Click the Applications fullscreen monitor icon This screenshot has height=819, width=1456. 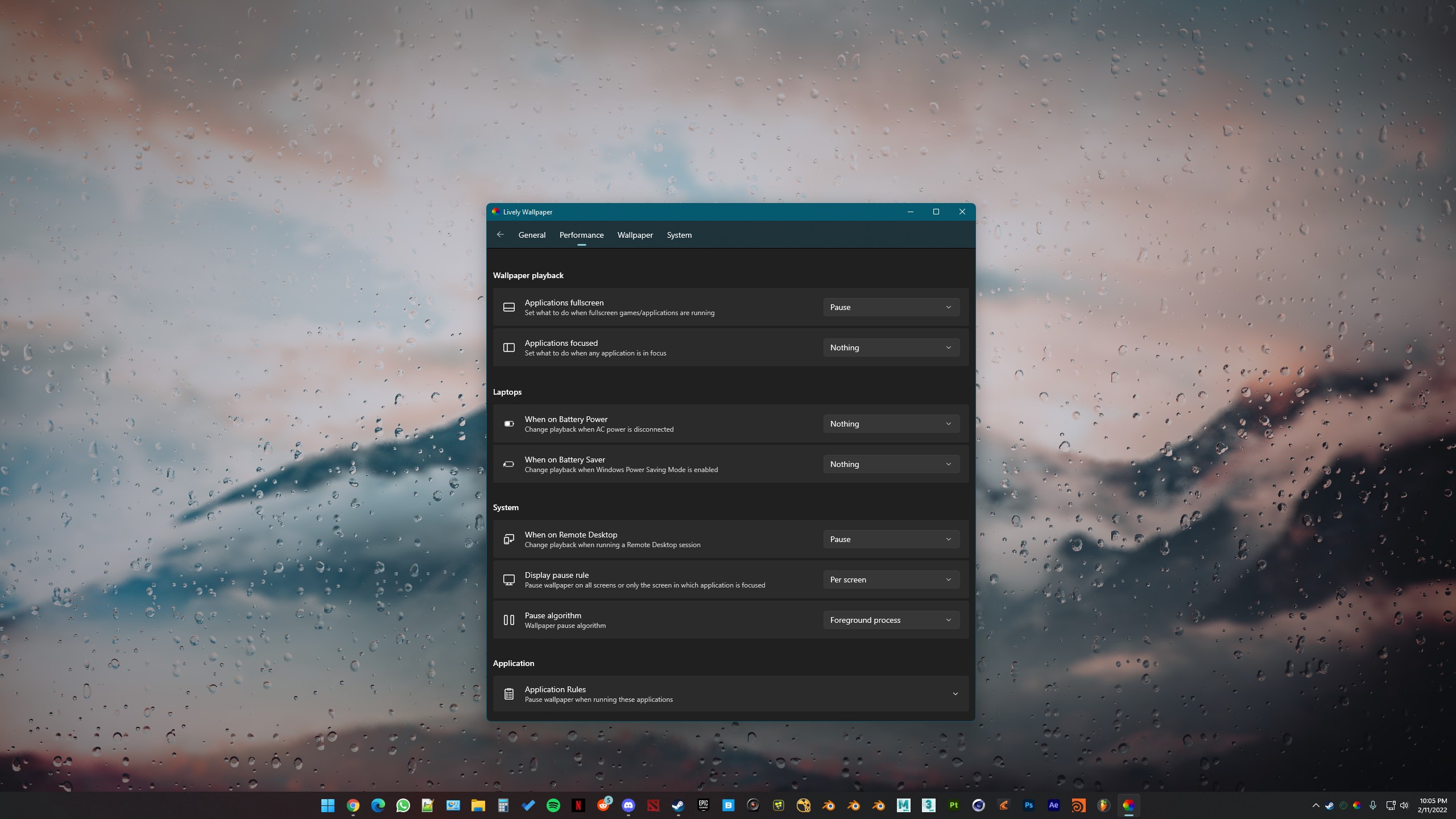point(508,307)
